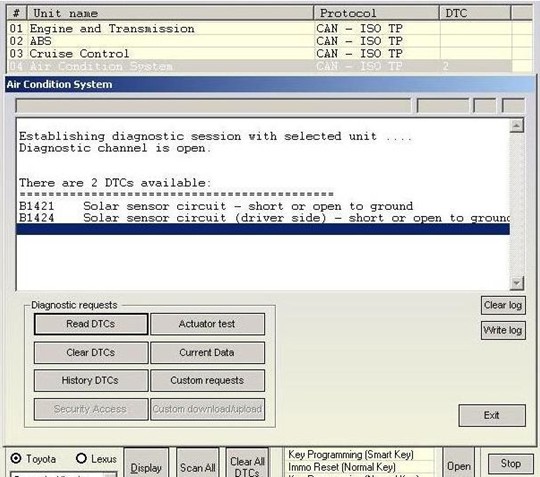Viewport: 540px width, 477px height.
Task: Select the Lexus radio button
Action: (81, 458)
